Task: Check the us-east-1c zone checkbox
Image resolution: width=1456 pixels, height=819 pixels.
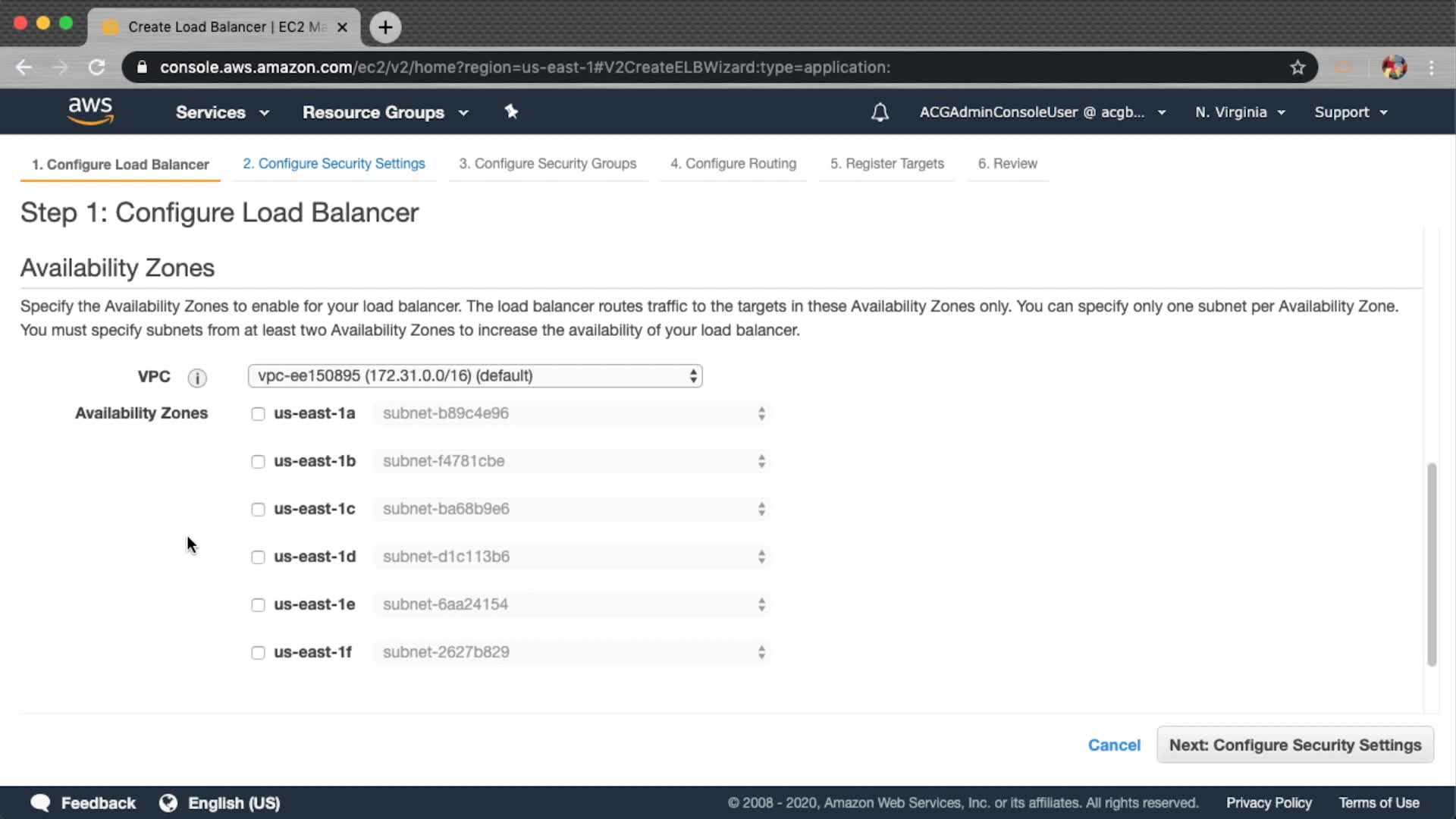Action: coord(258,510)
